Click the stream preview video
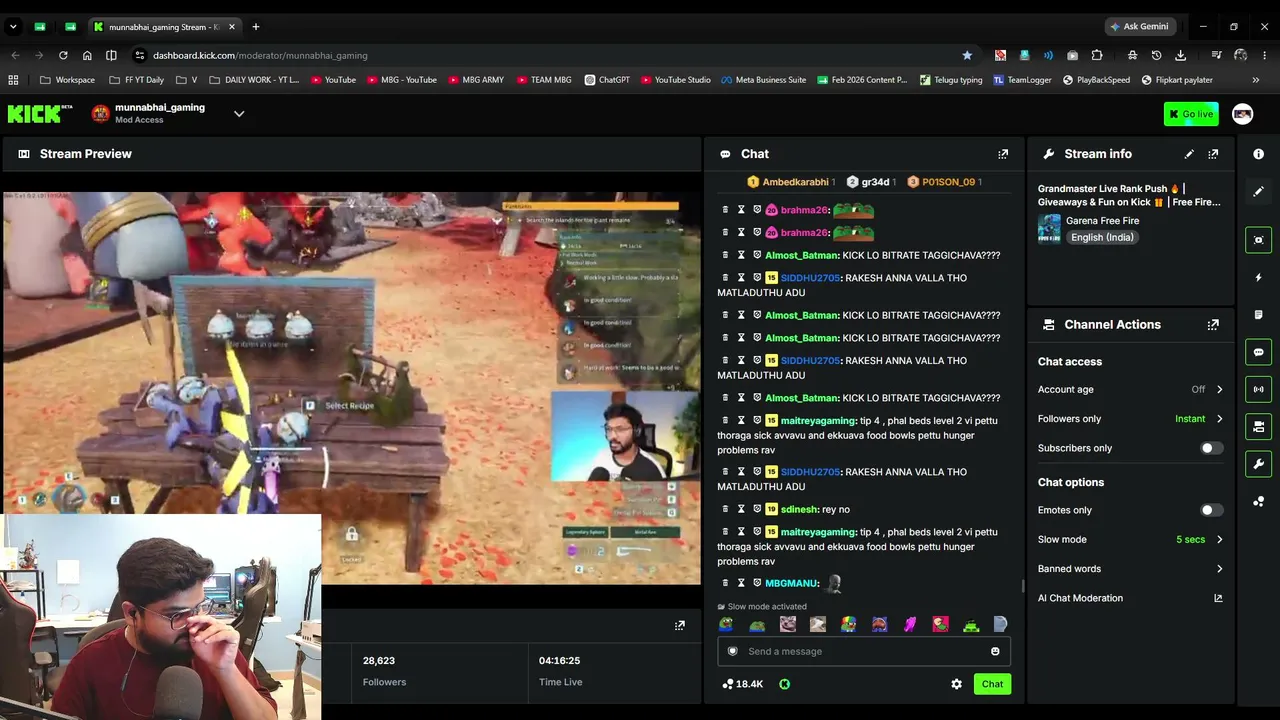 (351, 388)
